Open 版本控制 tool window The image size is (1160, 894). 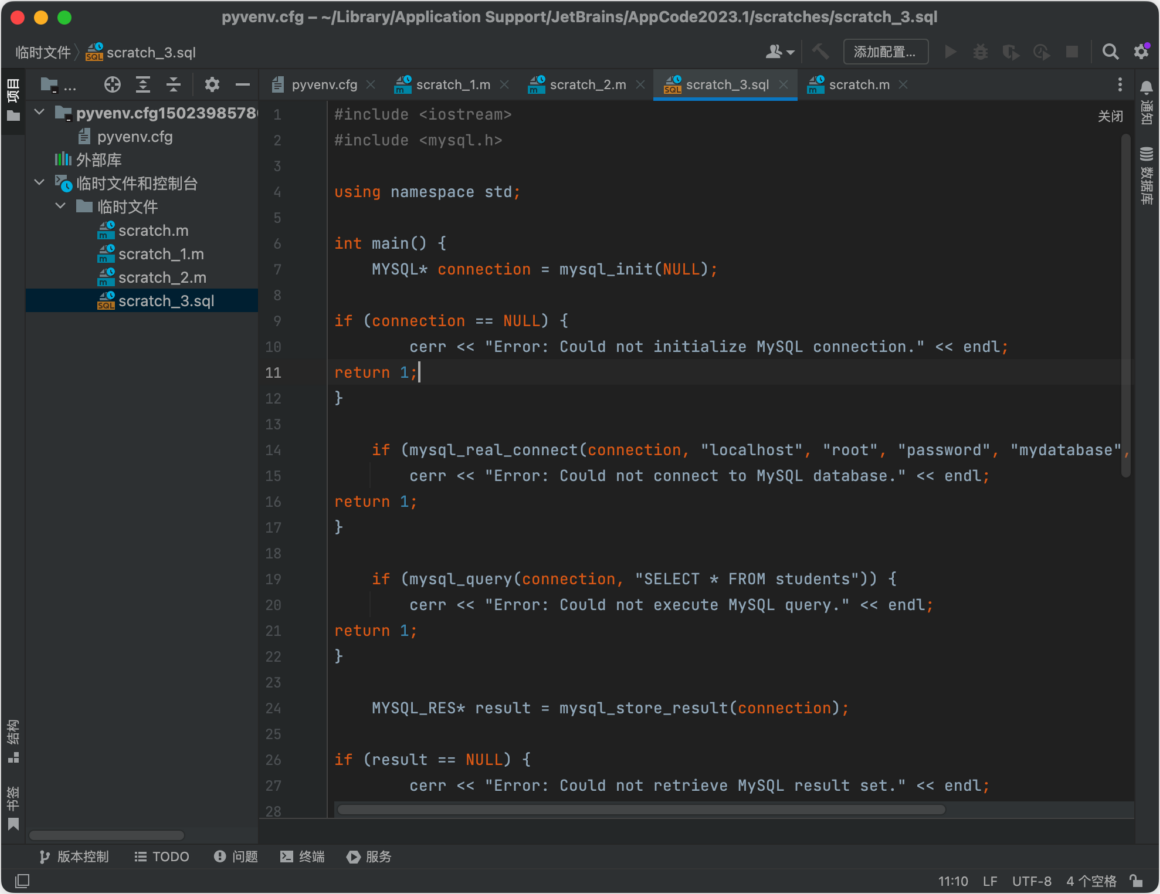(x=74, y=857)
